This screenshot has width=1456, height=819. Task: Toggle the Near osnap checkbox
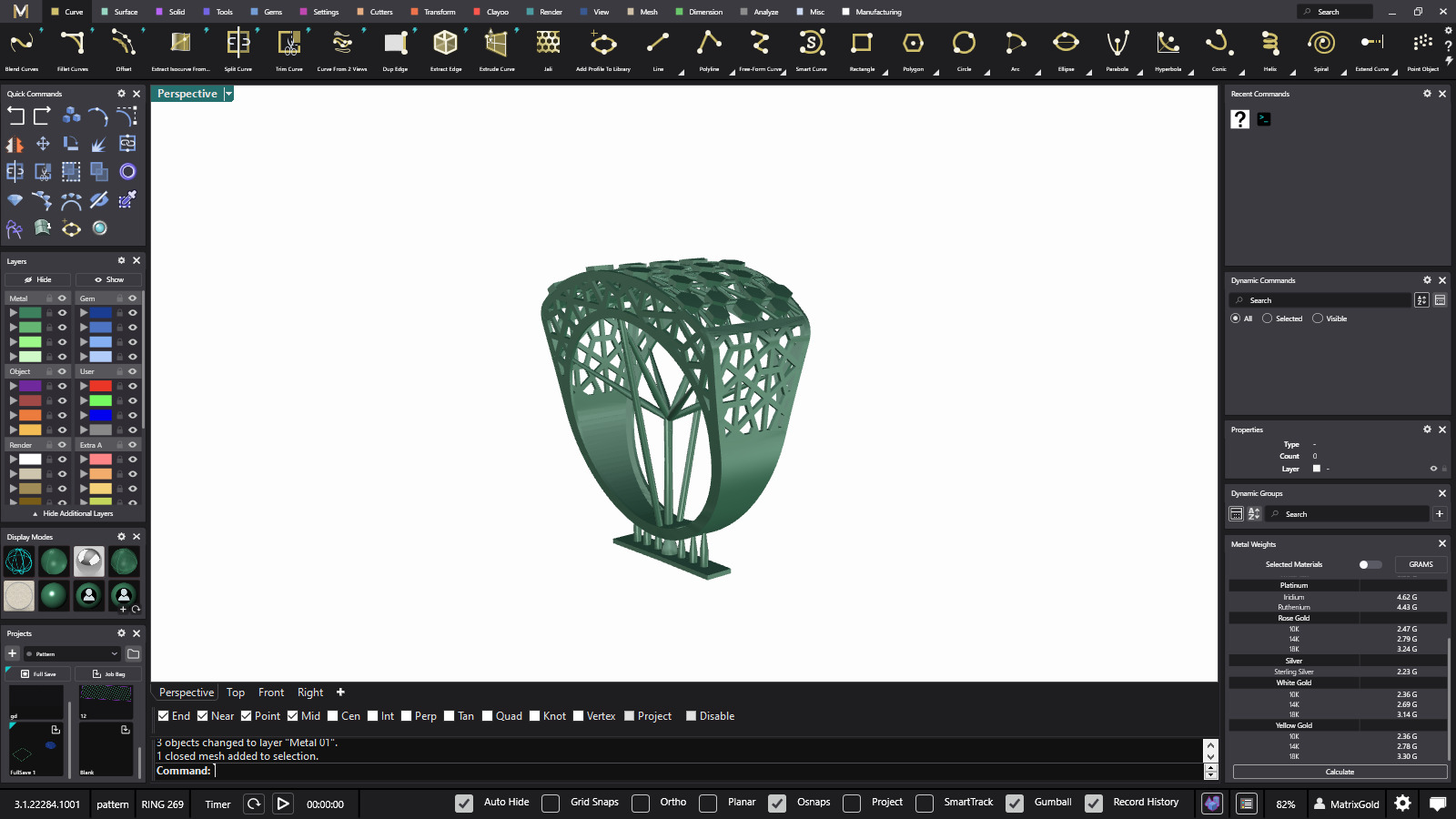tap(203, 716)
